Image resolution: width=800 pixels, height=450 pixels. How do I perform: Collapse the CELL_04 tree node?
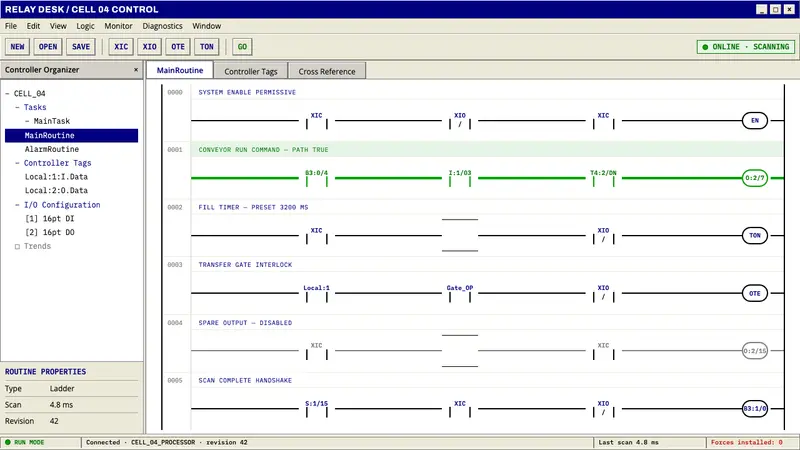7,94
